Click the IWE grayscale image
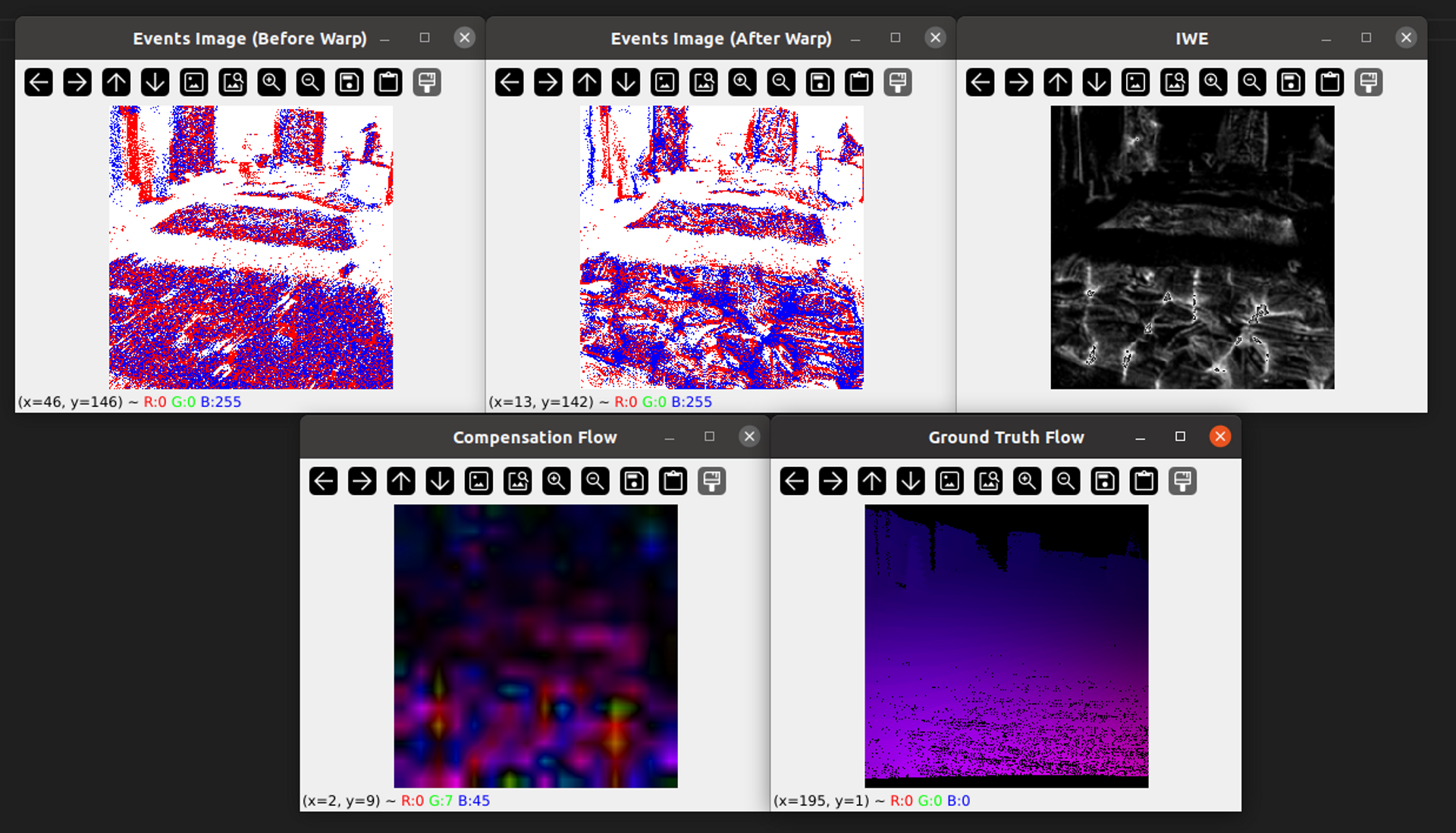 (1192, 247)
